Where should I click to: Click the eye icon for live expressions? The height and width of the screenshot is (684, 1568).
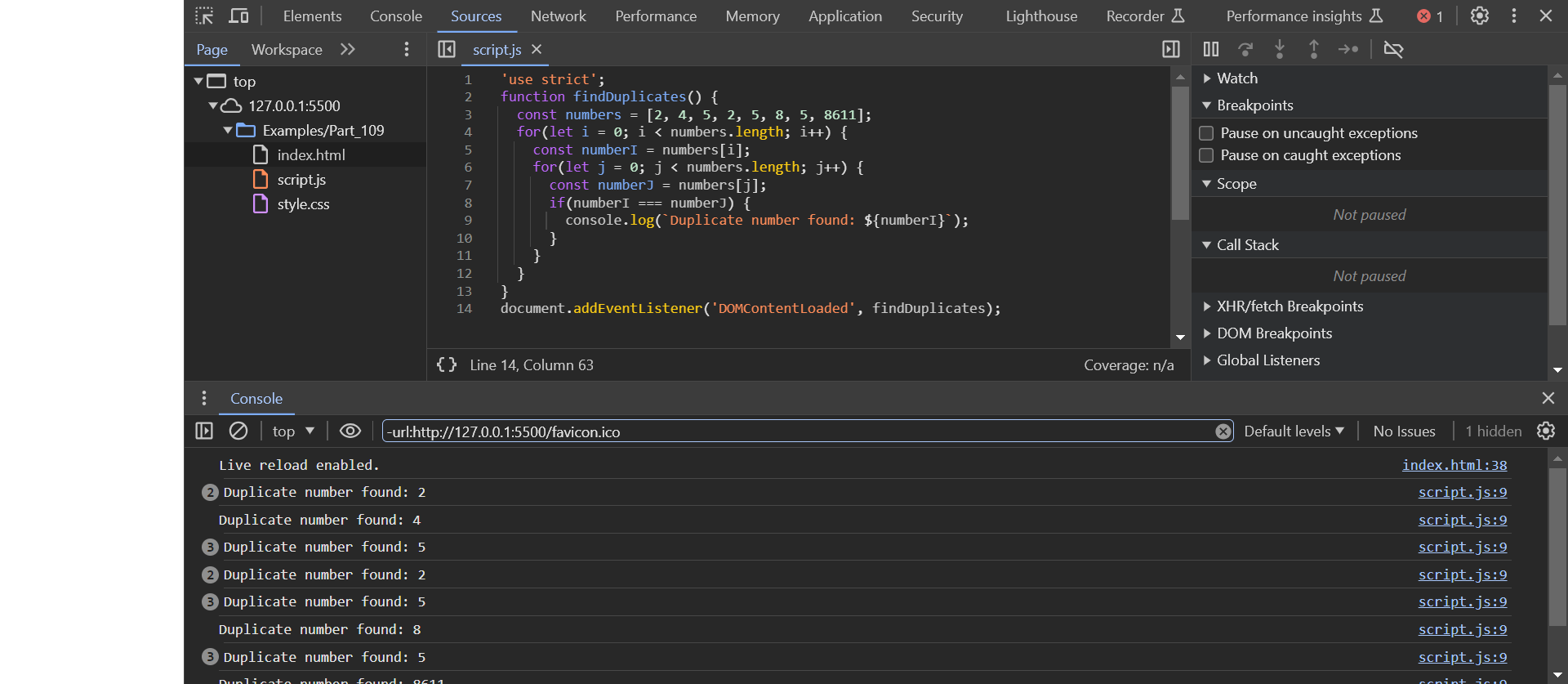350,431
